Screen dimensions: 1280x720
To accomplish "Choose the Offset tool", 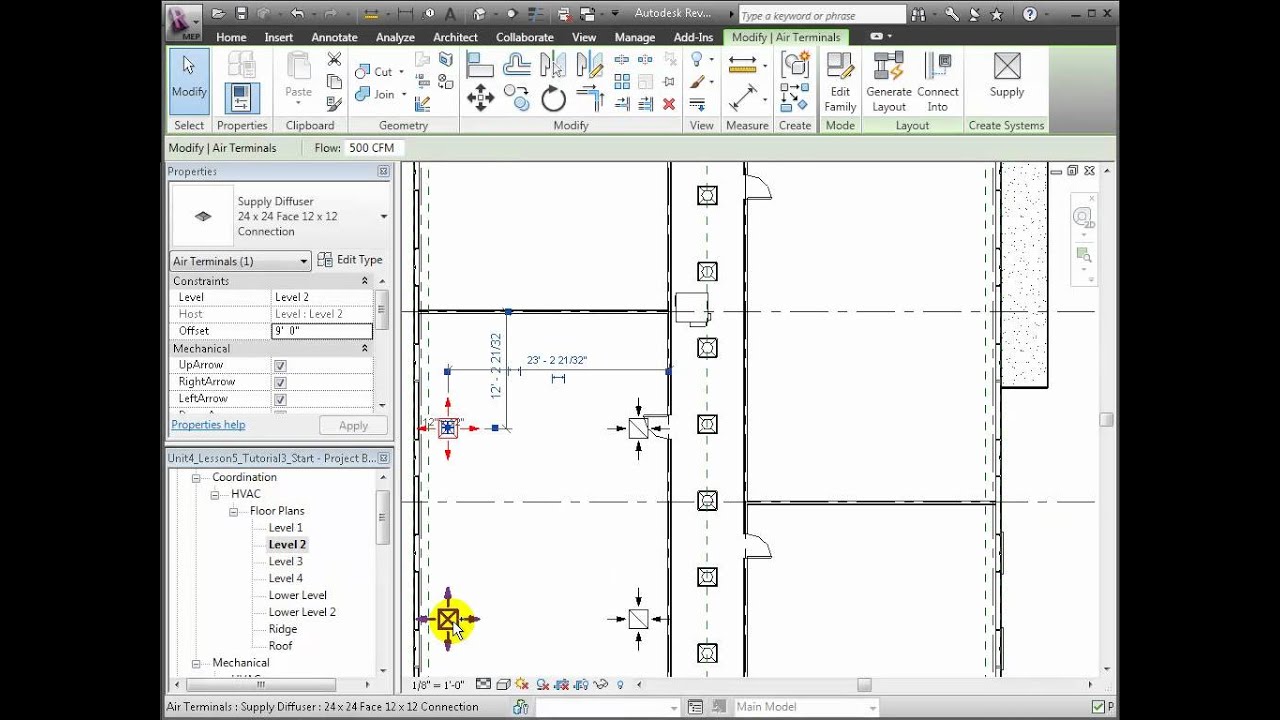I will pyautogui.click(x=517, y=65).
